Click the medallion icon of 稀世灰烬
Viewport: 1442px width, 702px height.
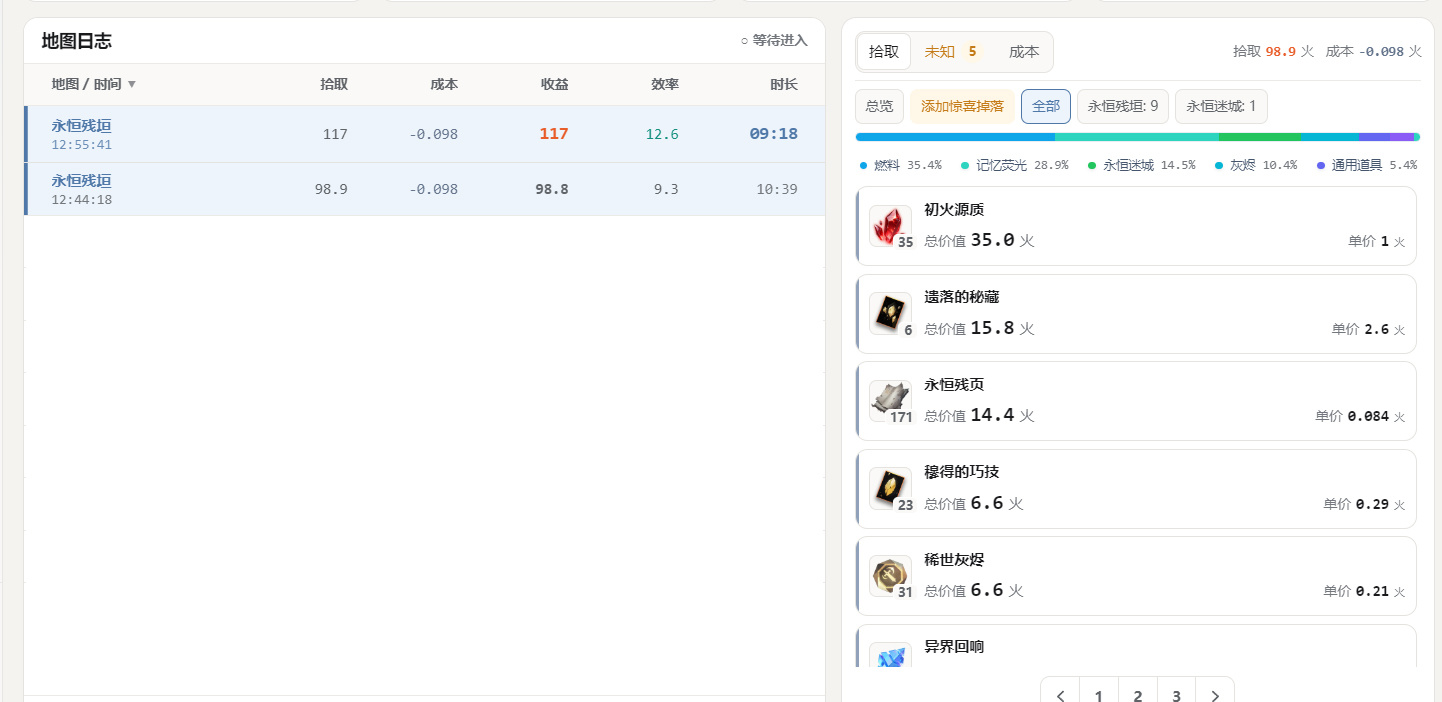point(890,576)
